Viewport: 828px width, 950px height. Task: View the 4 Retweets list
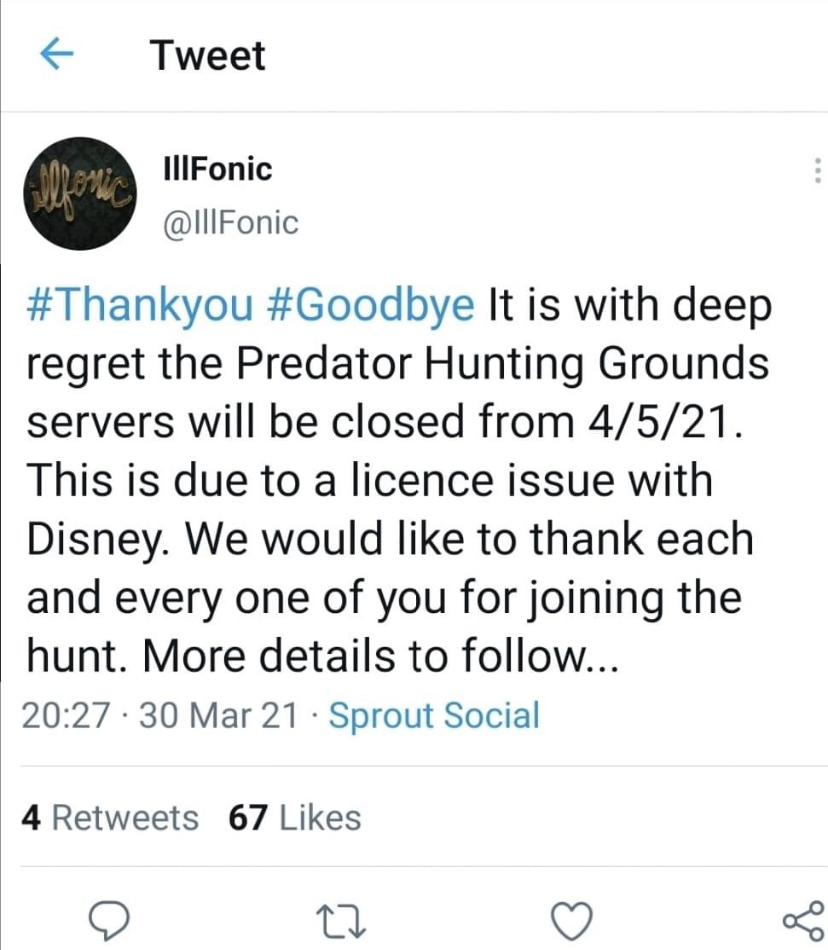110,817
